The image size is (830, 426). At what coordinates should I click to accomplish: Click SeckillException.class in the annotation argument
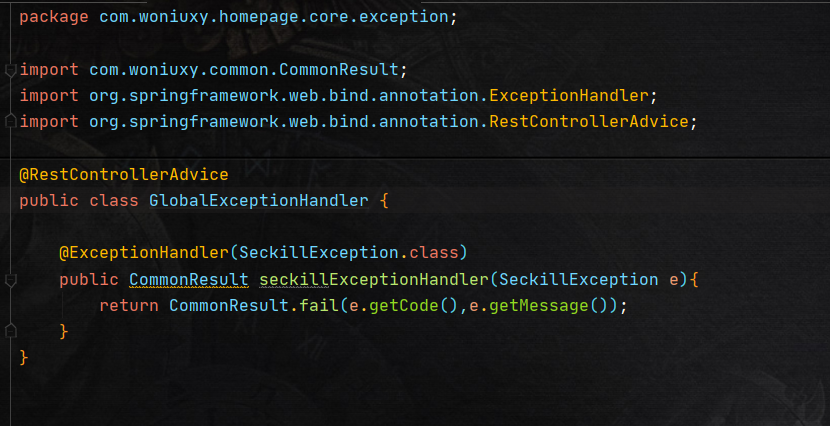(353, 252)
